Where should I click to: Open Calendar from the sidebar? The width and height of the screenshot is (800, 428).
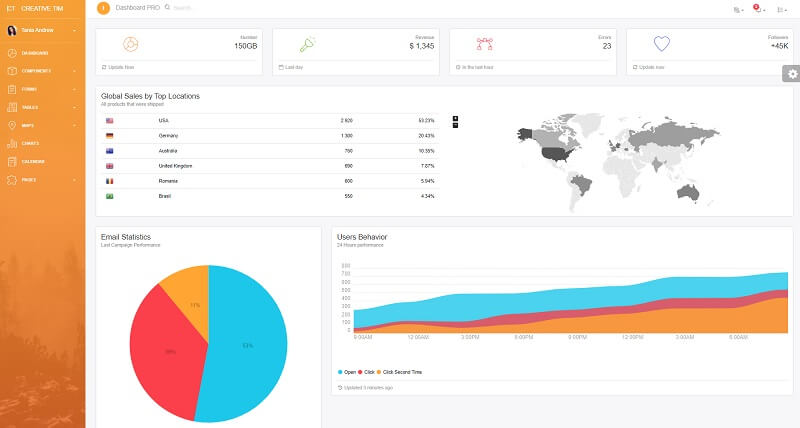pos(32,161)
